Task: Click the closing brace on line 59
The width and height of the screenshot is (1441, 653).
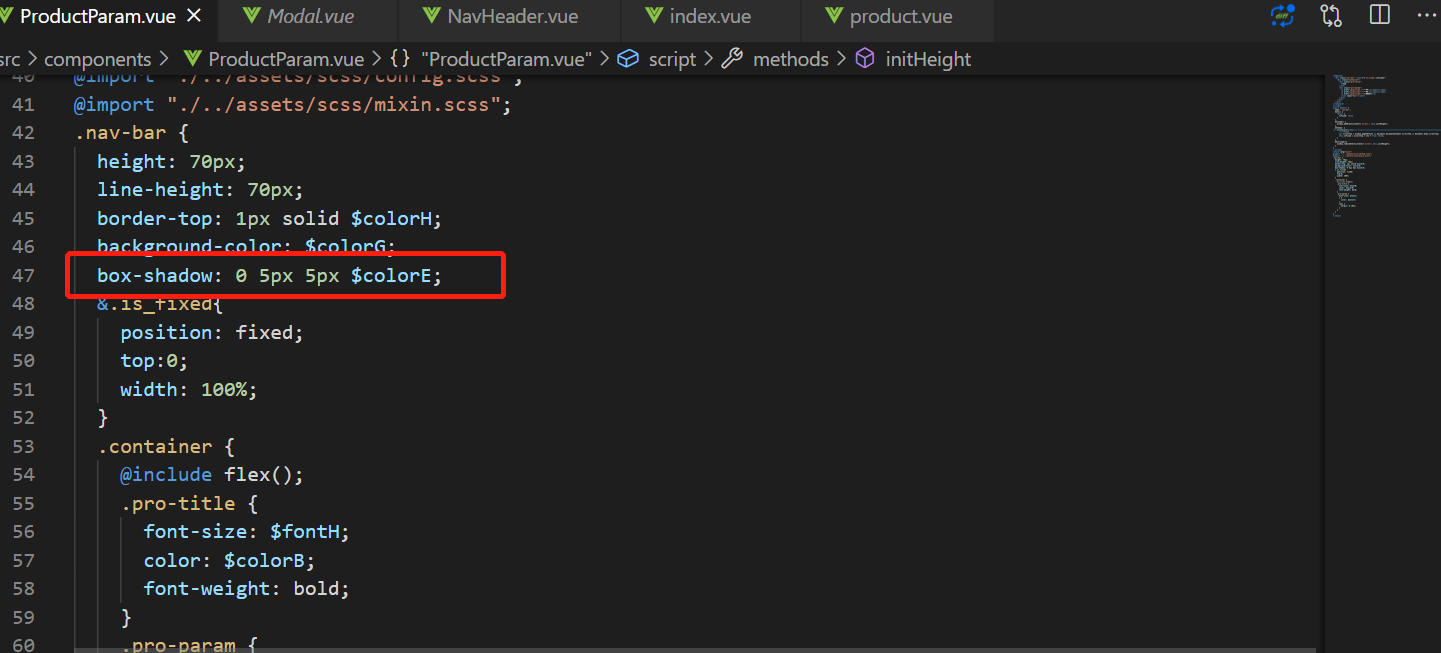Action: pos(125,617)
